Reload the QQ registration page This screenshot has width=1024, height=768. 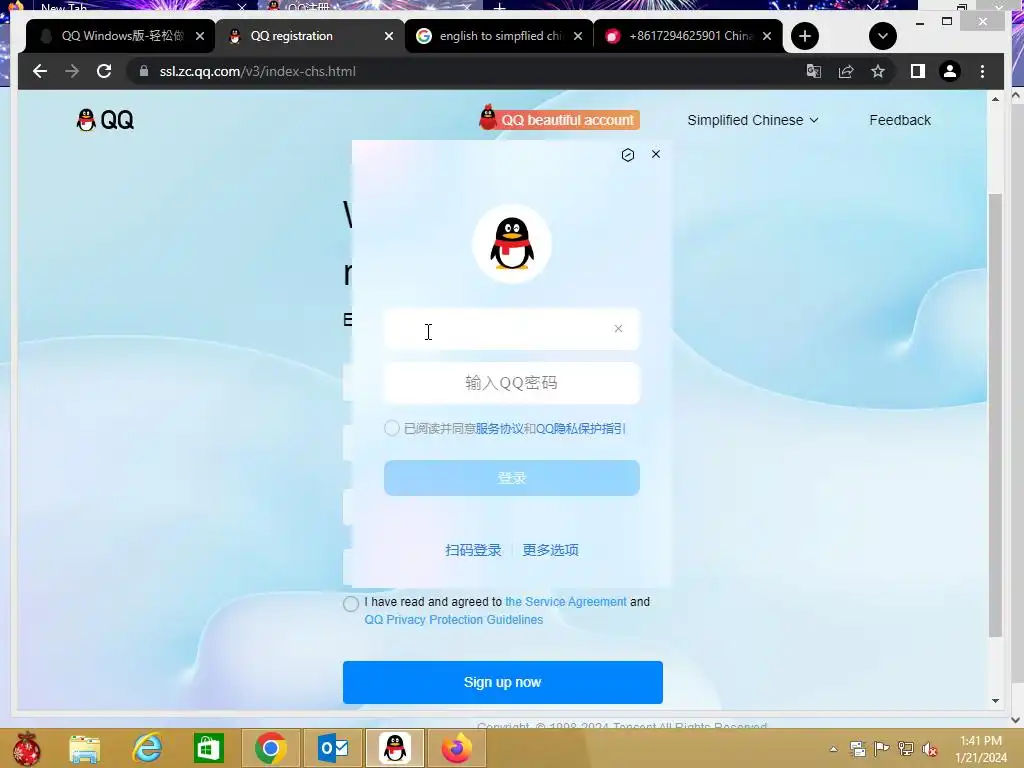(x=104, y=71)
